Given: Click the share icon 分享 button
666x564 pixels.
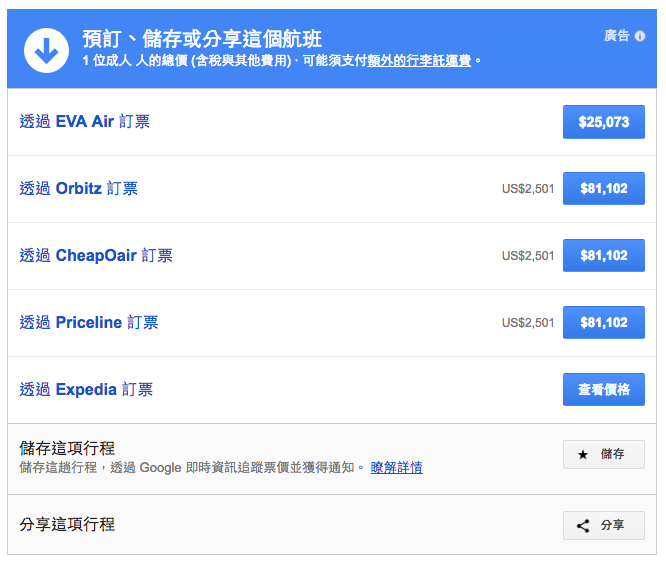Looking at the screenshot, I should coord(603,525).
